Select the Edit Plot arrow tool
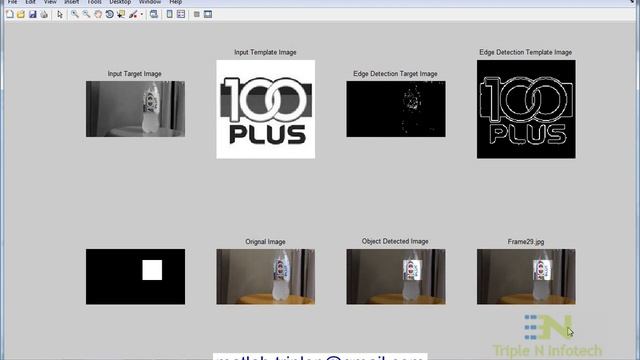 point(60,15)
